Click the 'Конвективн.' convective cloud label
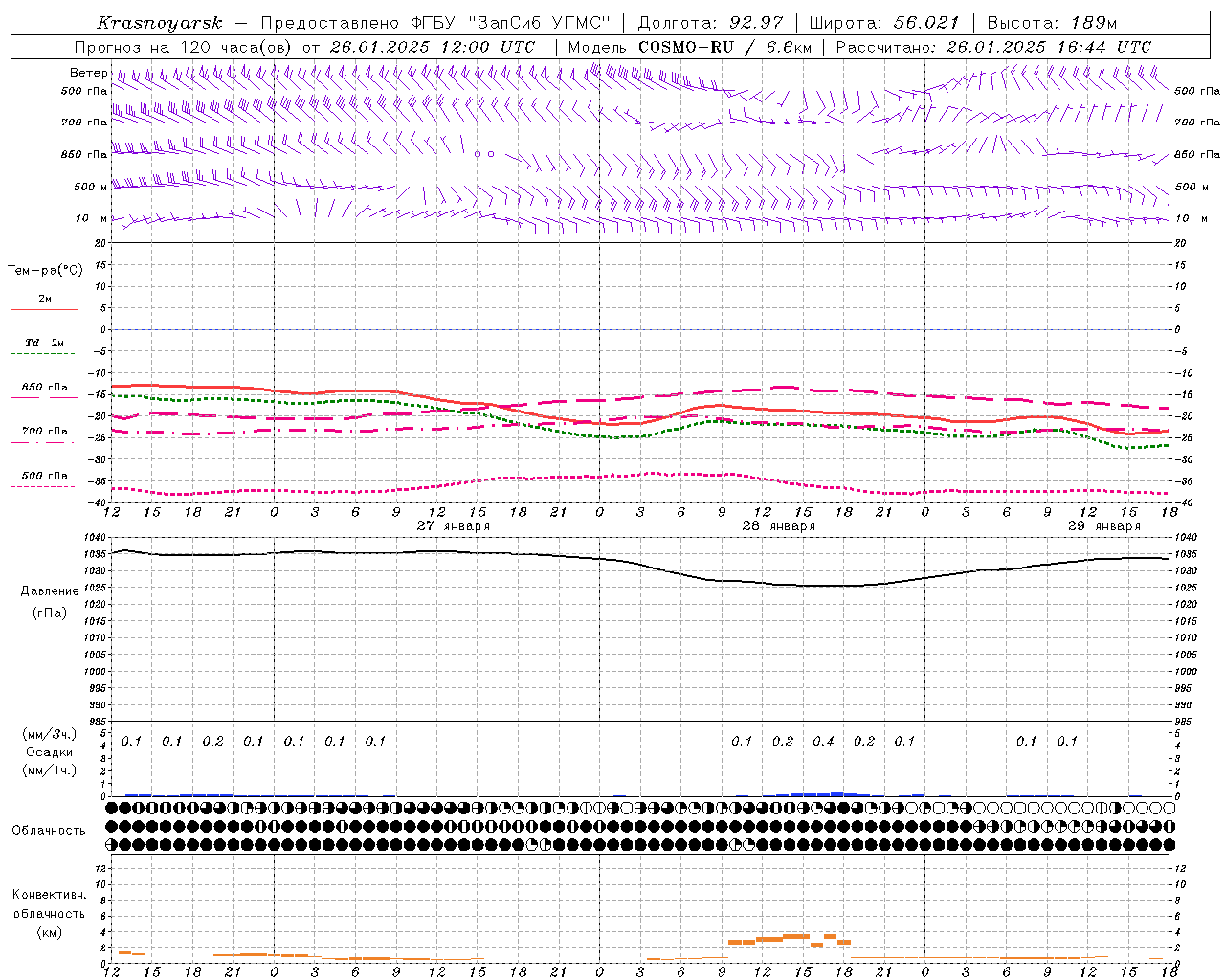 49,895
